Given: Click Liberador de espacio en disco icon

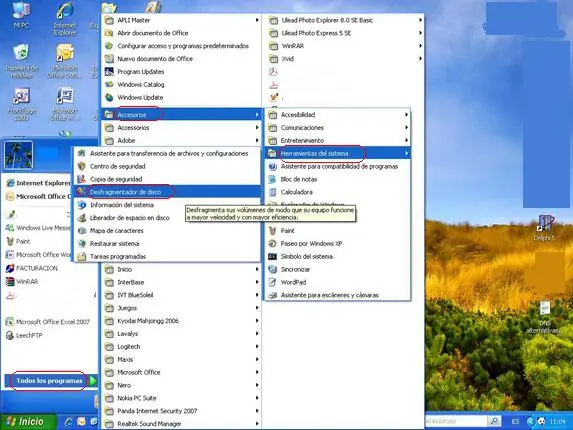Looking at the screenshot, I should point(82,218).
